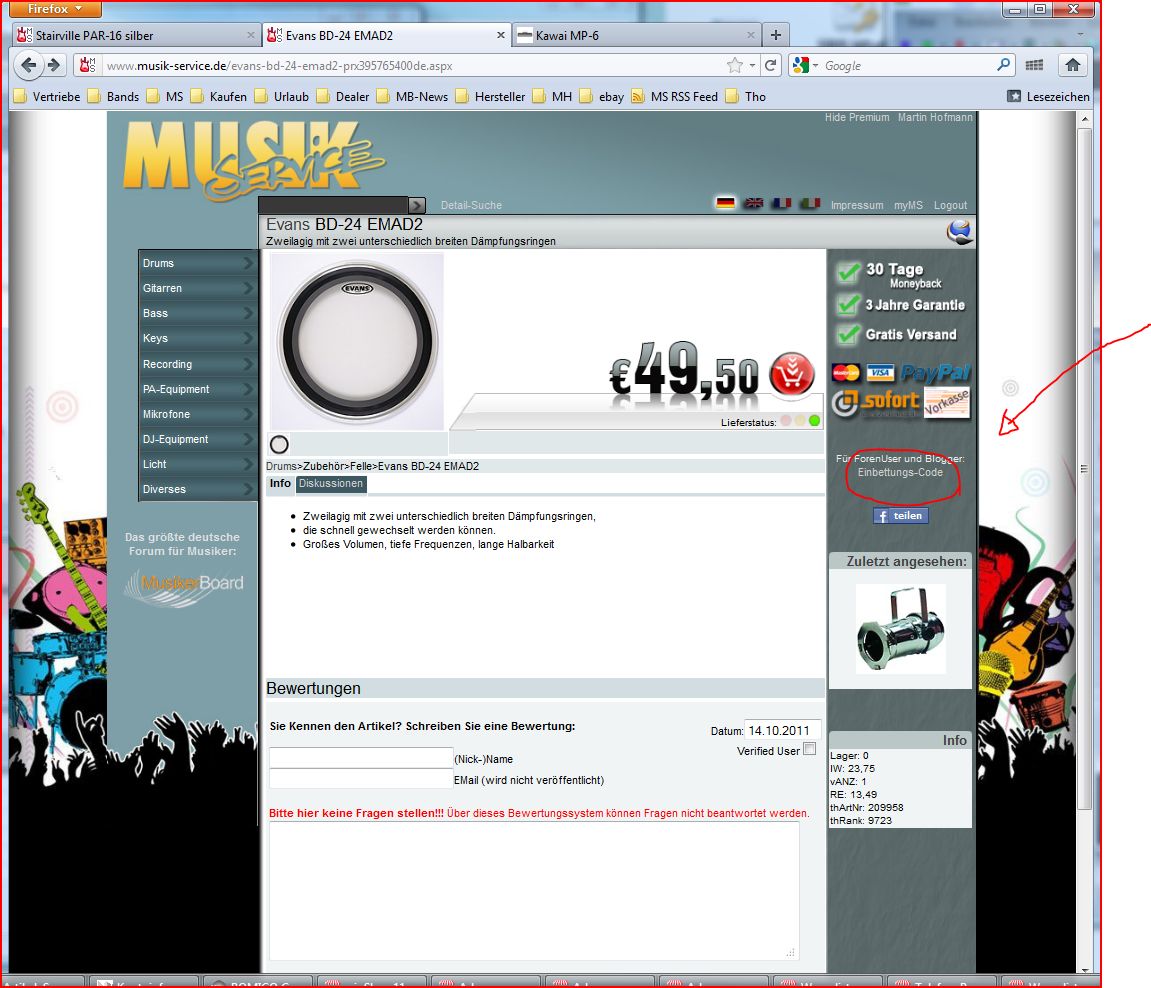Click the Google search magnifier icon
This screenshot has height=988, width=1151.
(1003, 65)
